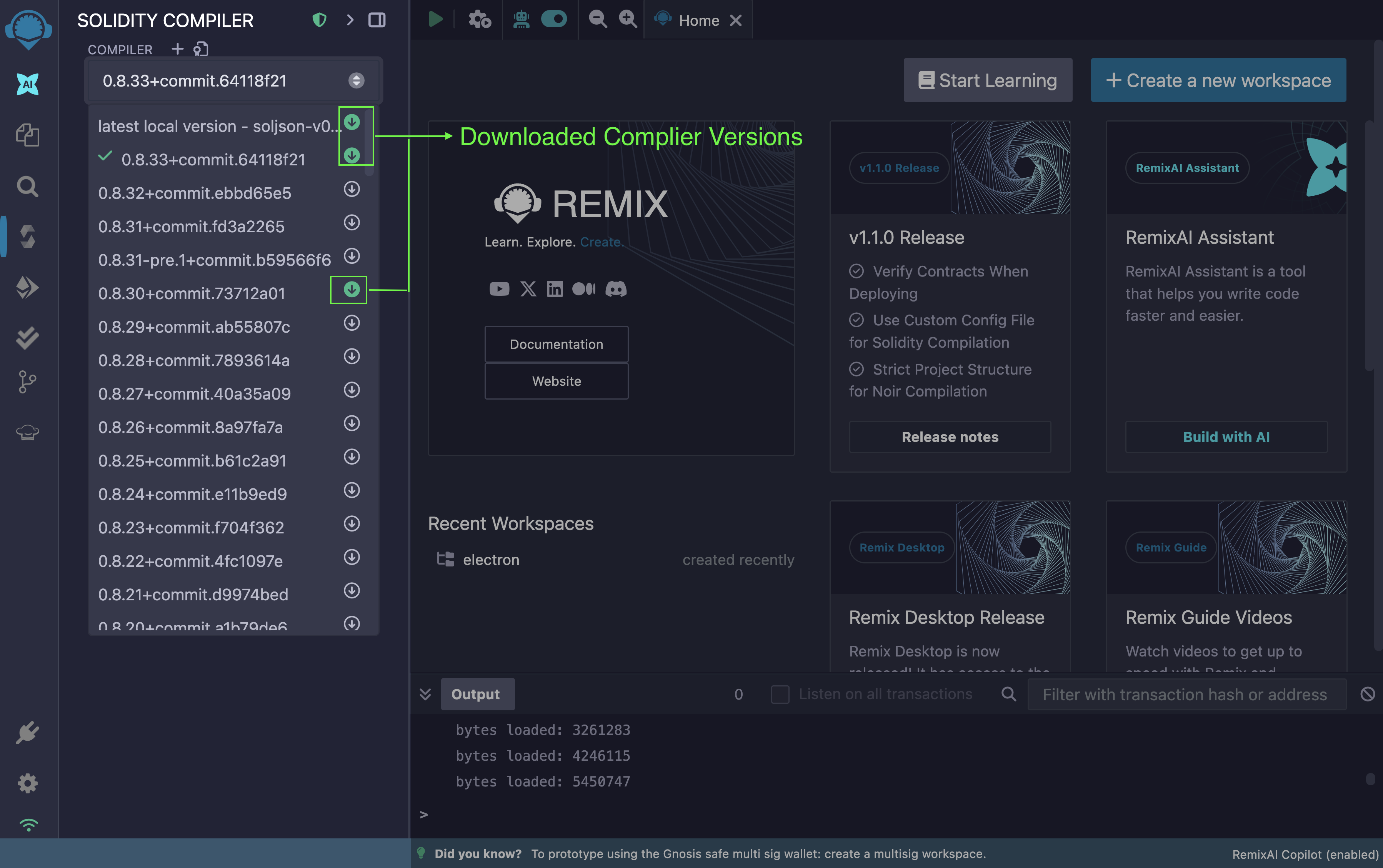
Task: Open the Release notes button
Action: pyautogui.click(x=950, y=437)
